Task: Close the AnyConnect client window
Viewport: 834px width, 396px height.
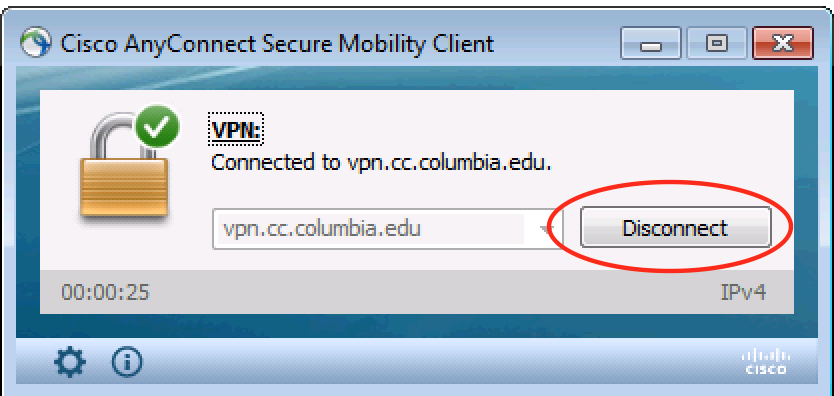Action: pos(783,44)
